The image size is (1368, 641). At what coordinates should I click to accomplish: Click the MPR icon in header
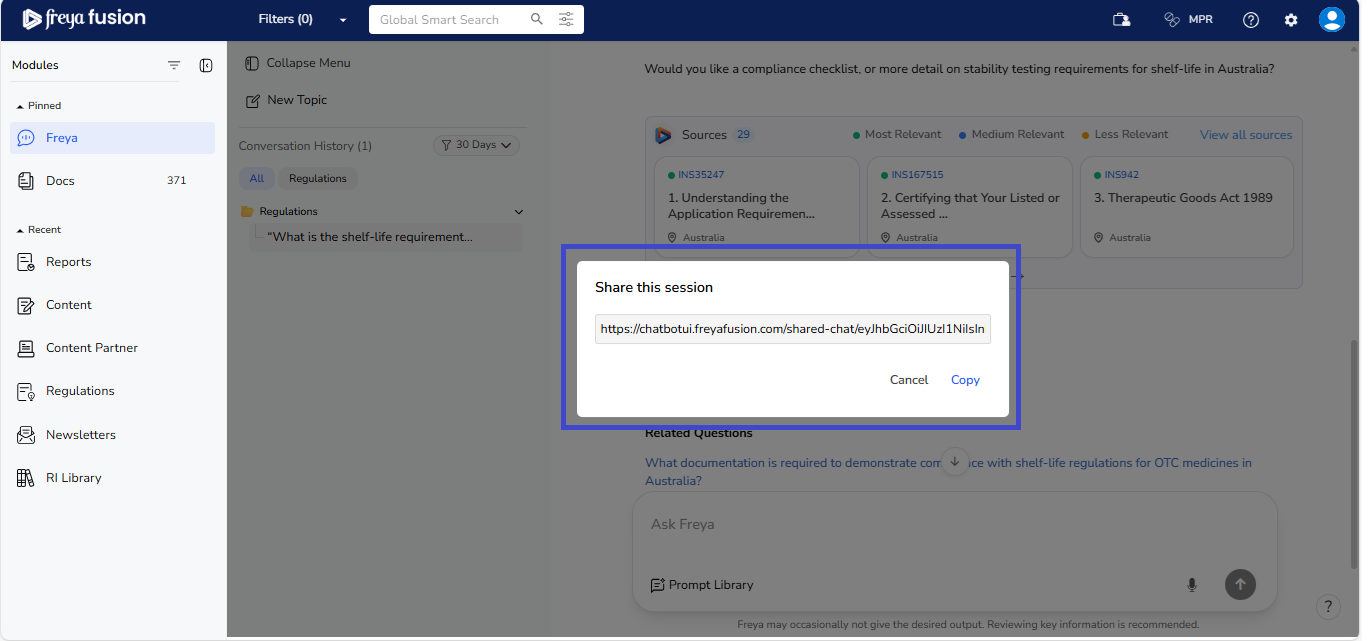tap(1188, 20)
